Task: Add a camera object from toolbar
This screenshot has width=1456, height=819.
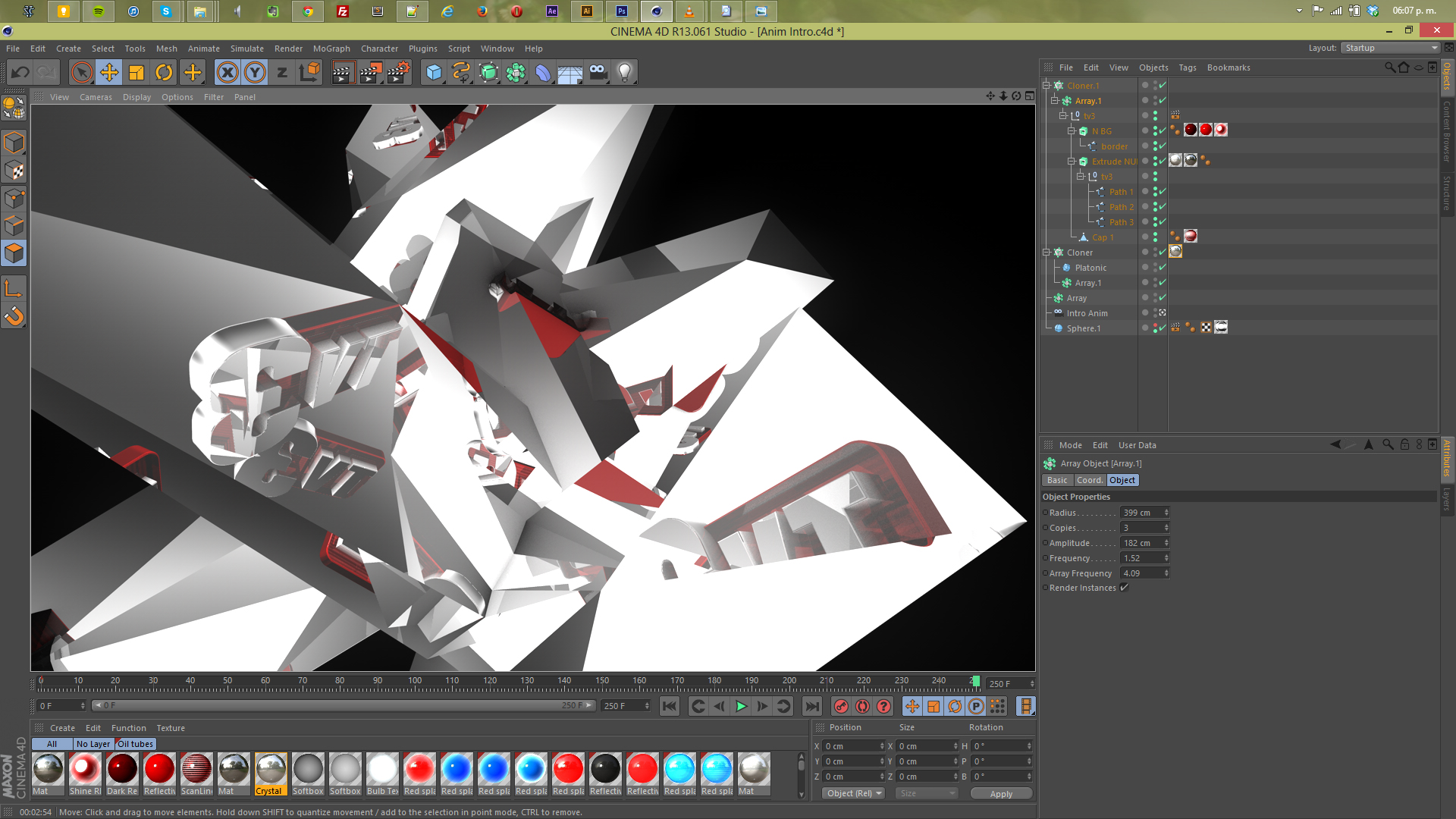Action: click(598, 73)
